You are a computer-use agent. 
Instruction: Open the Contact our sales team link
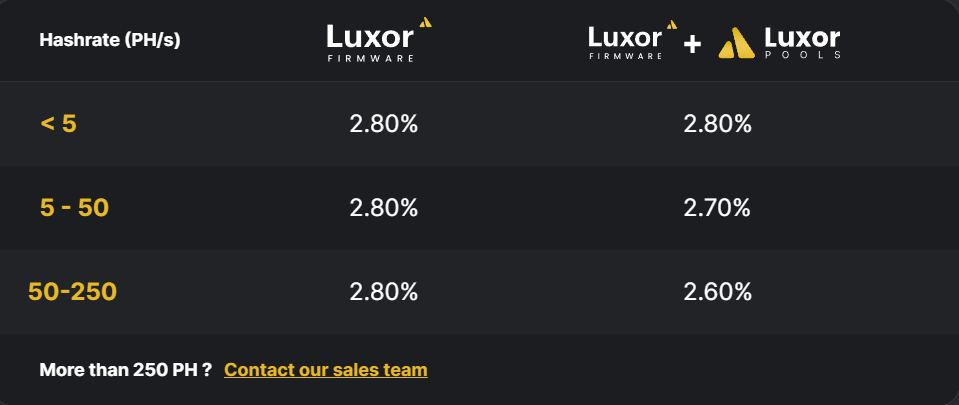[325, 370]
